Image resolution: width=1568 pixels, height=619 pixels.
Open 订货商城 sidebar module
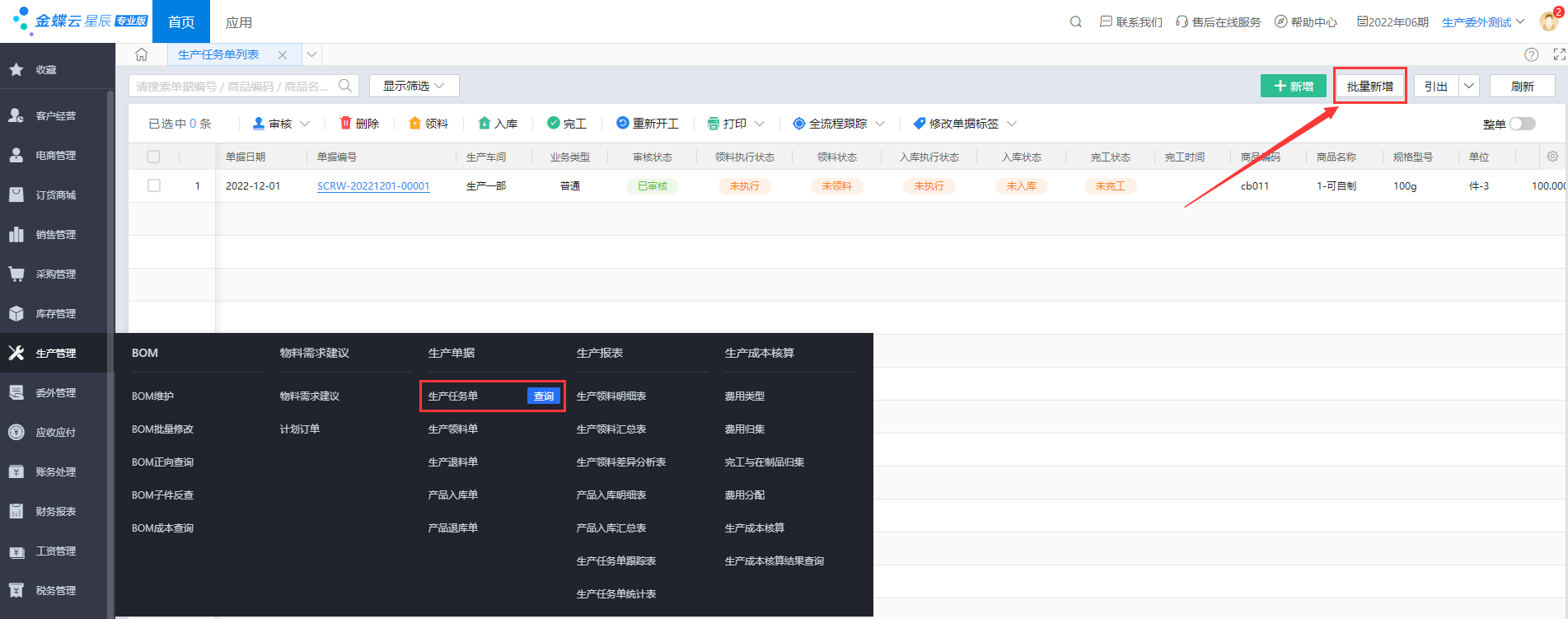coord(55,195)
